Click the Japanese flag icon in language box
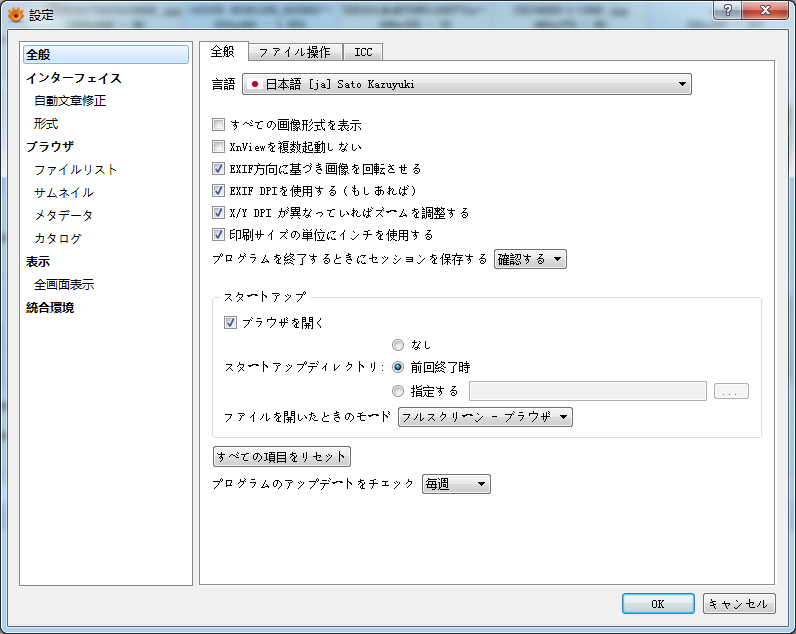796x634 pixels. coord(255,84)
